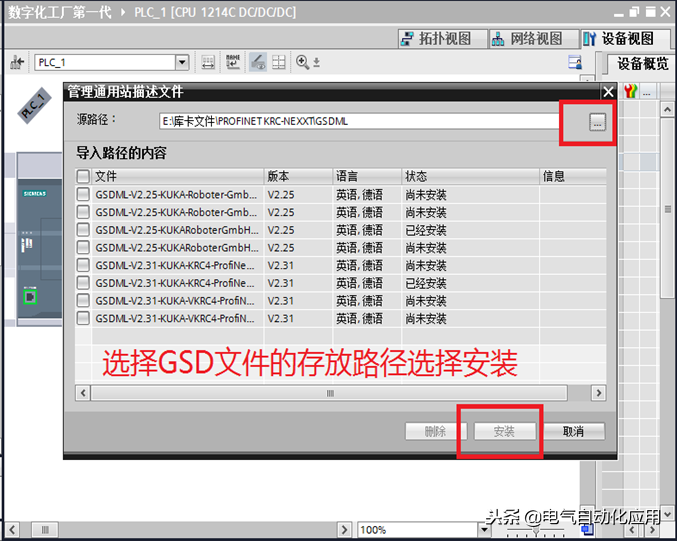677x541 pixels.
Task: Click the 导入路径的内容 heading
Action: click(x=121, y=153)
